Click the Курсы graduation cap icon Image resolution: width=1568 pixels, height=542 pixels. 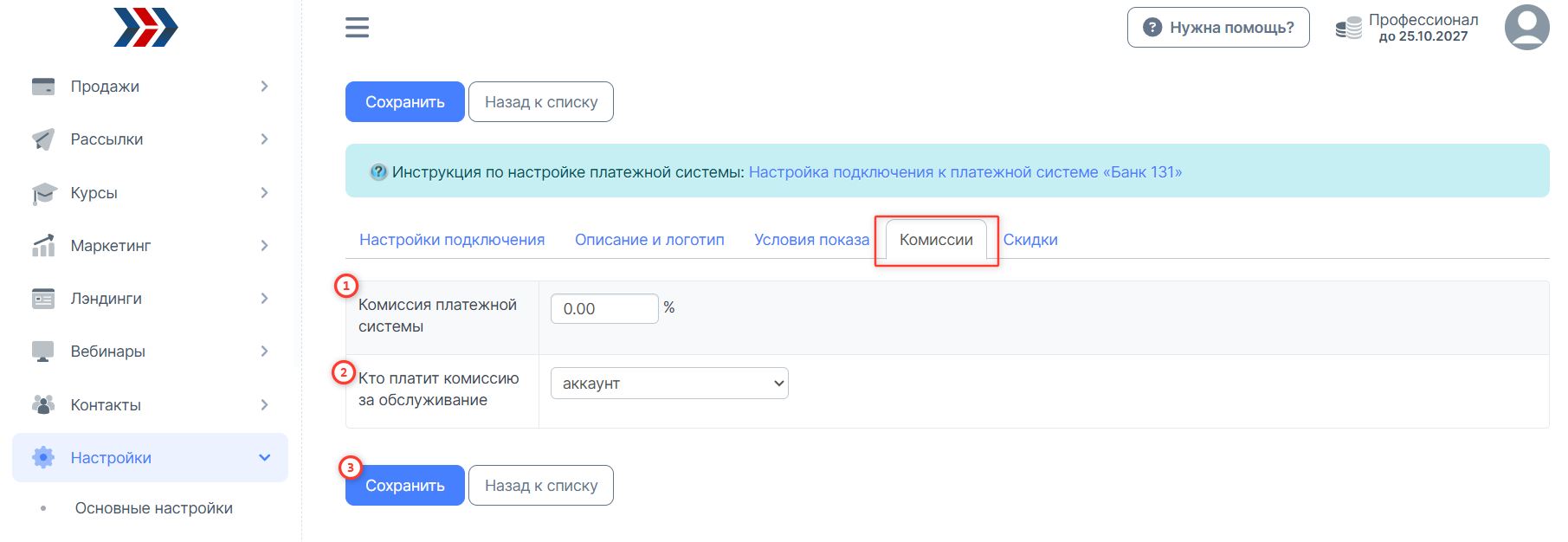pyautogui.click(x=43, y=193)
